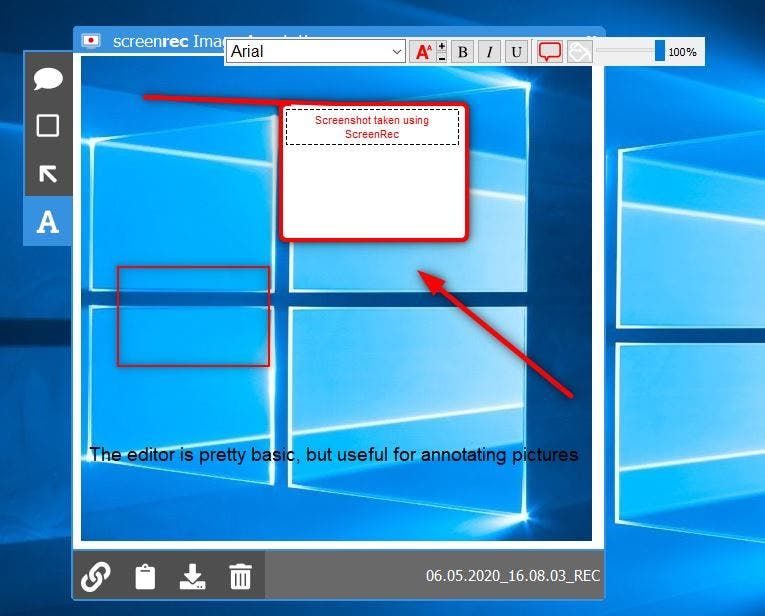
Task: Click inside the dashed comment text box
Action: [x=372, y=127]
